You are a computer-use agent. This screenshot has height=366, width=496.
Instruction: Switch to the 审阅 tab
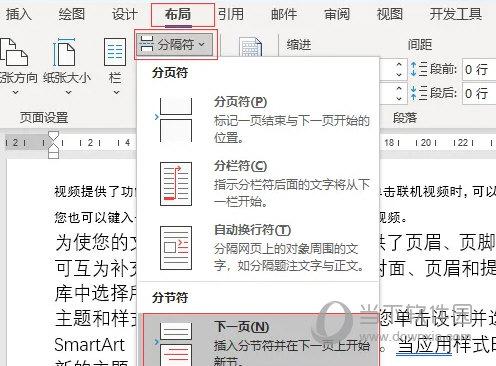click(x=337, y=15)
